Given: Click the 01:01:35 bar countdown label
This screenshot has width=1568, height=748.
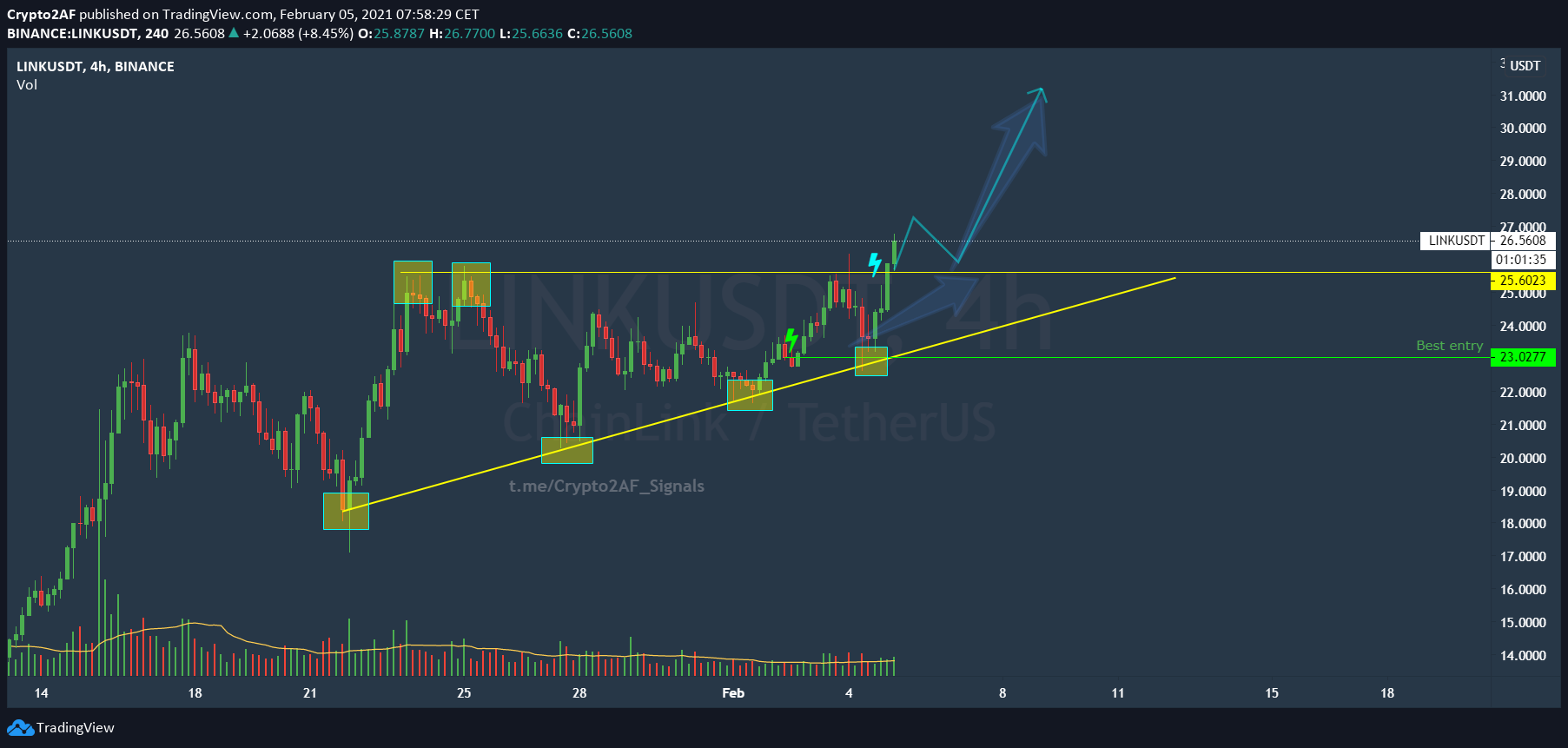Looking at the screenshot, I should click(1521, 260).
